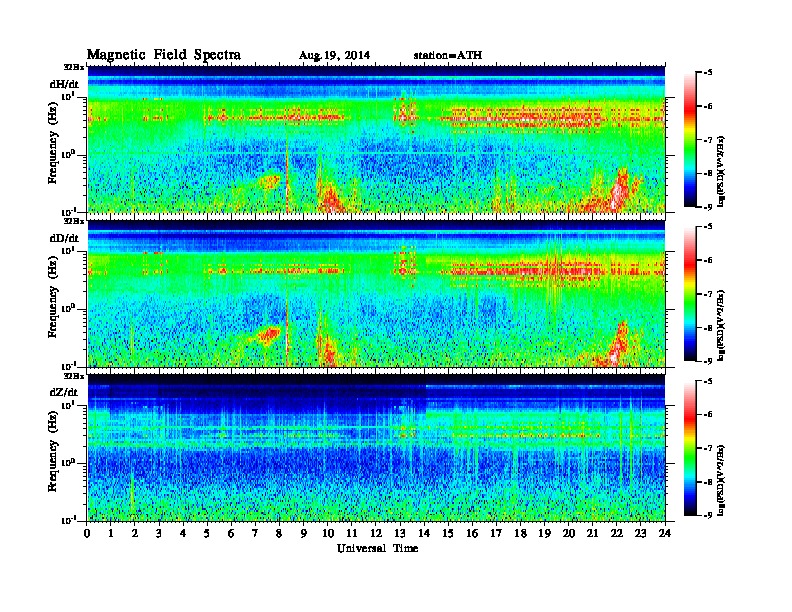Click the dZ/dt panel color bar
Image resolution: width=792 pixels, height=612 pixels.
point(690,448)
